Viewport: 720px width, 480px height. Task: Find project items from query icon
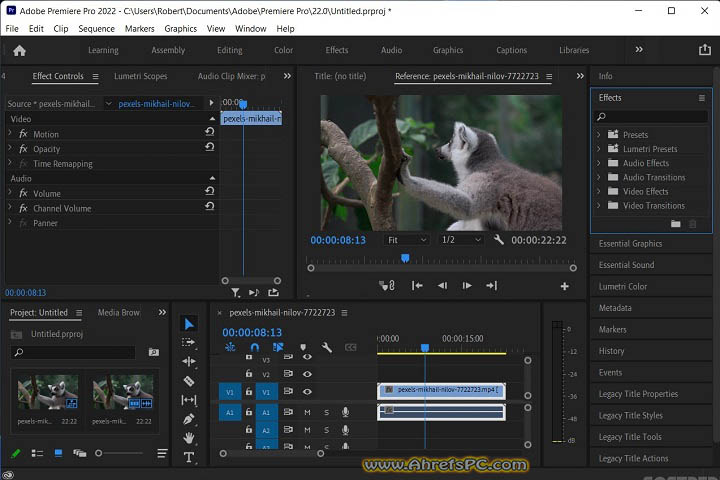pyautogui.click(x=154, y=352)
